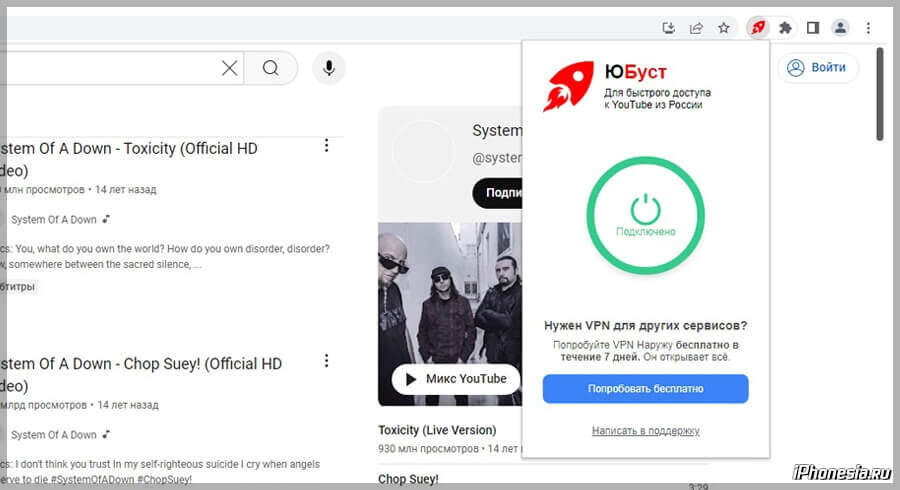Click the YouTube search magnifier button
Image resolution: width=900 pixels, height=490 pixels.
coord(271,68)
